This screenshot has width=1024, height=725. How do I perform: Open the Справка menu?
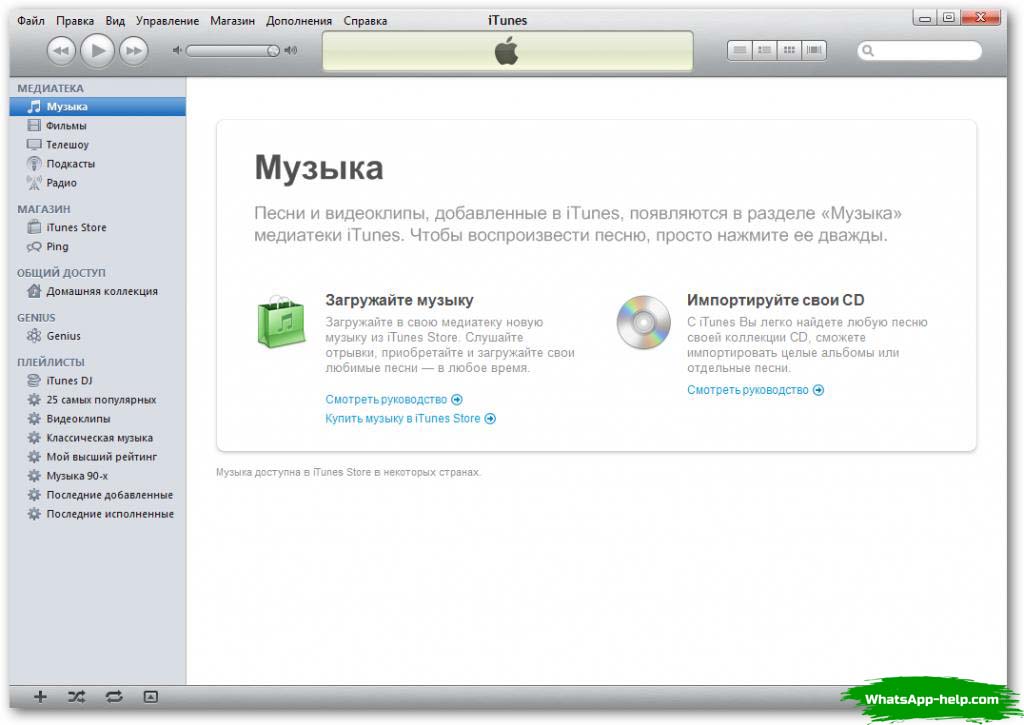click(x=365, y=21)
